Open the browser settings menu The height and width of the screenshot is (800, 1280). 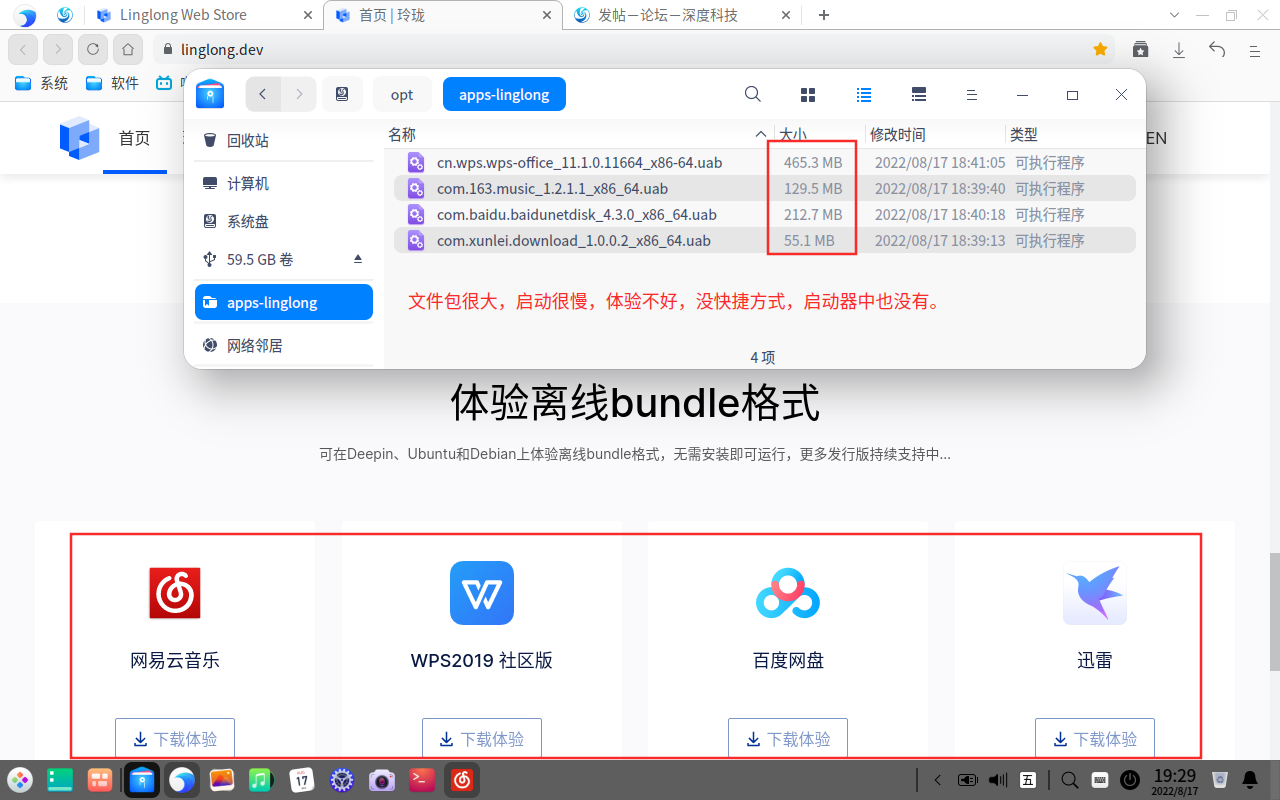click(x=1253, y=49)
